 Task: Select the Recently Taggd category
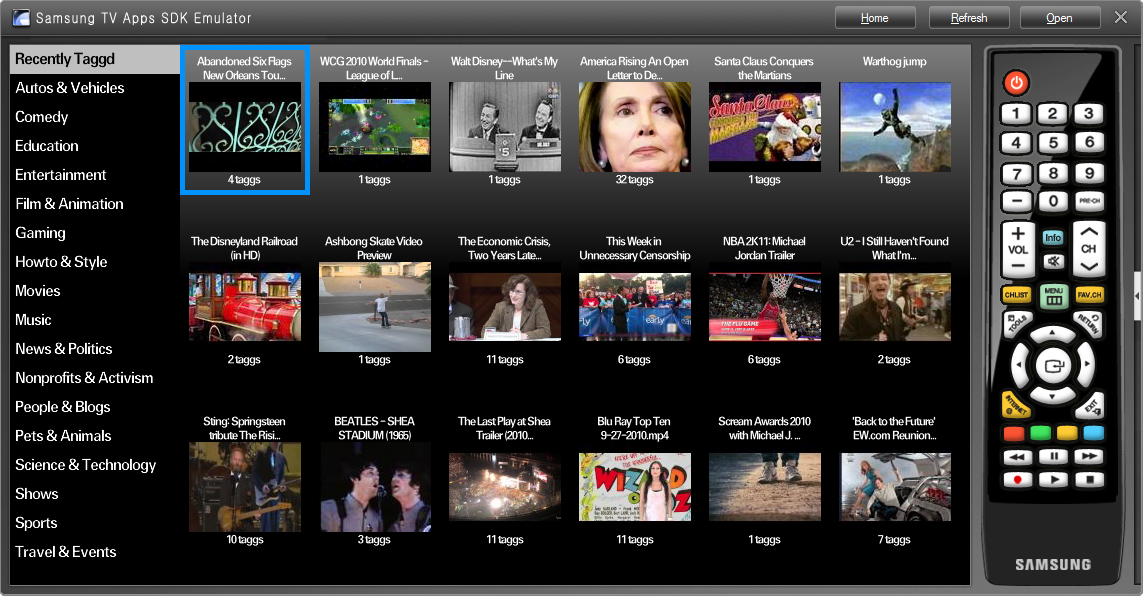coord(95,59)
